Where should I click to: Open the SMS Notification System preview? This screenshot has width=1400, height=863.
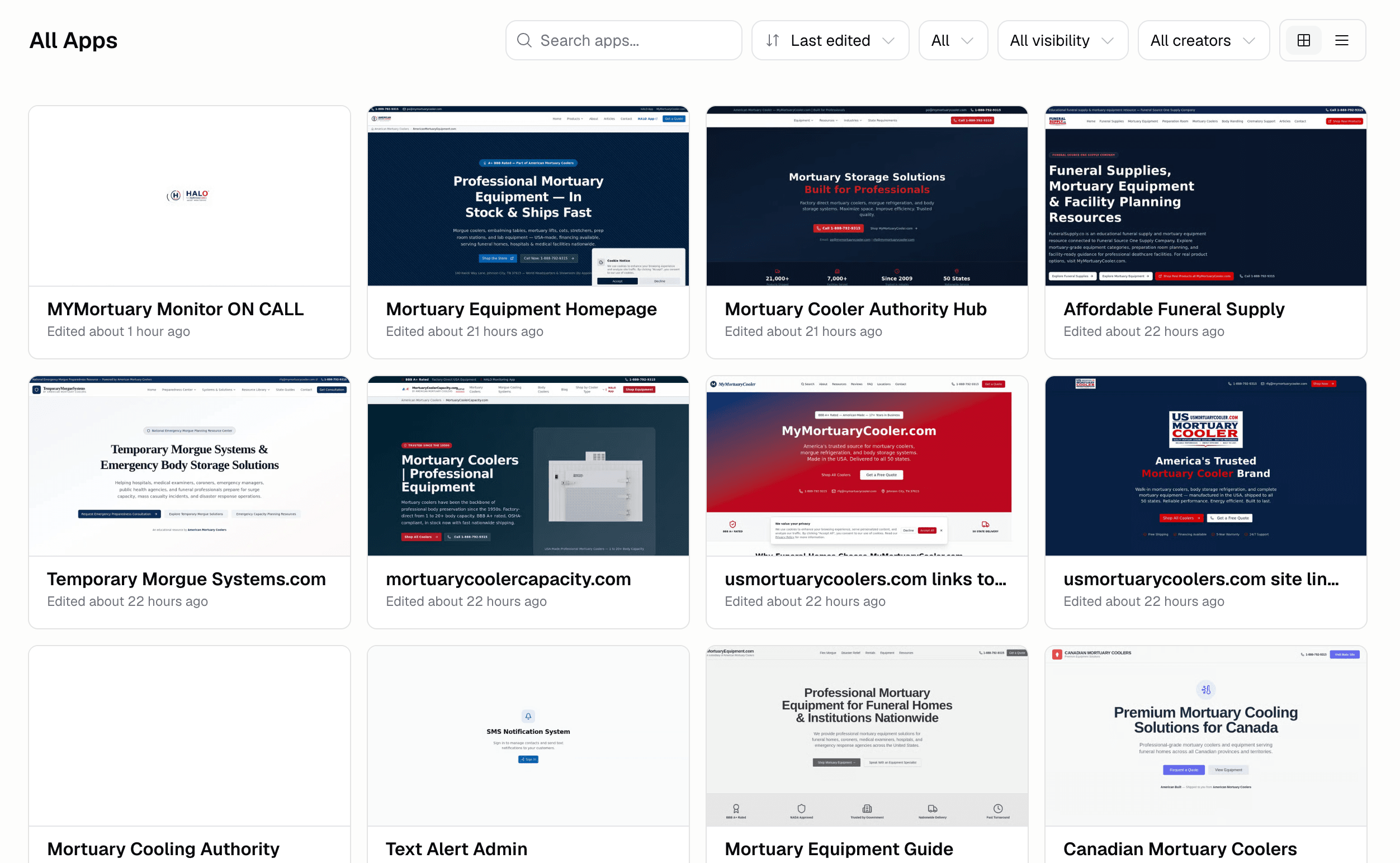tap(528, 736)
